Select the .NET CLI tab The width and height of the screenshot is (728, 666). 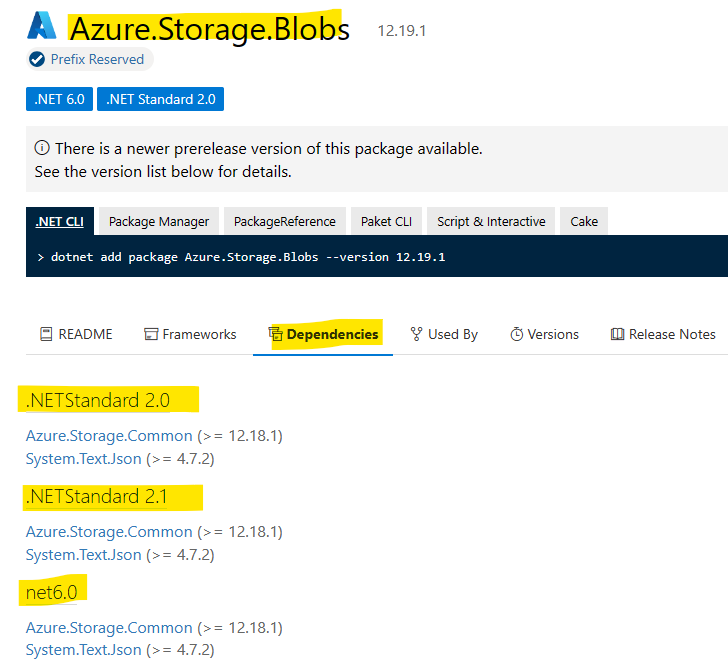pyautogui.click(x=60, y=222)
